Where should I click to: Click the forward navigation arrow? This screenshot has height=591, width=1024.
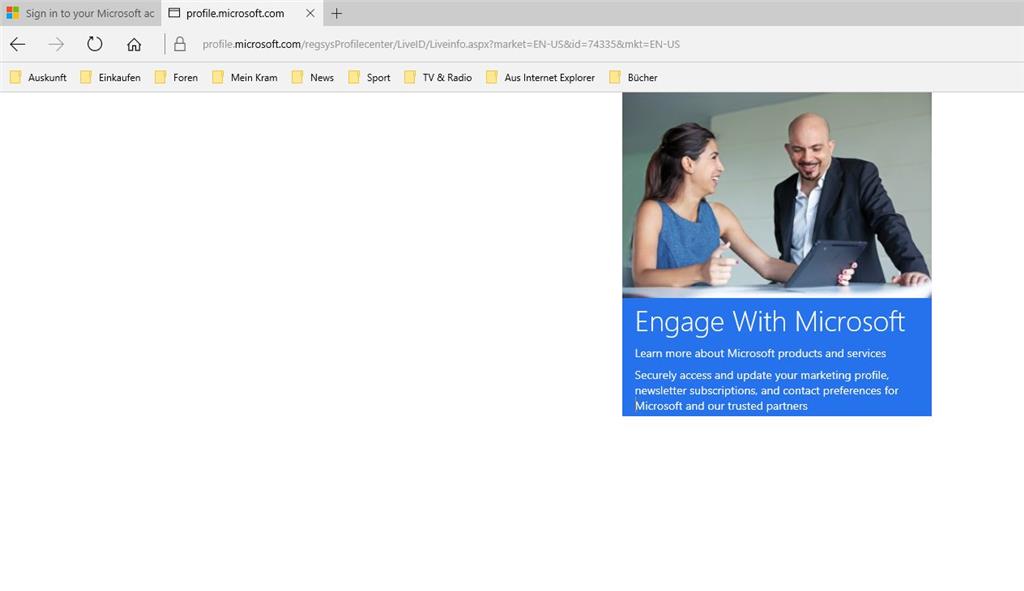[x=56, y=44]
